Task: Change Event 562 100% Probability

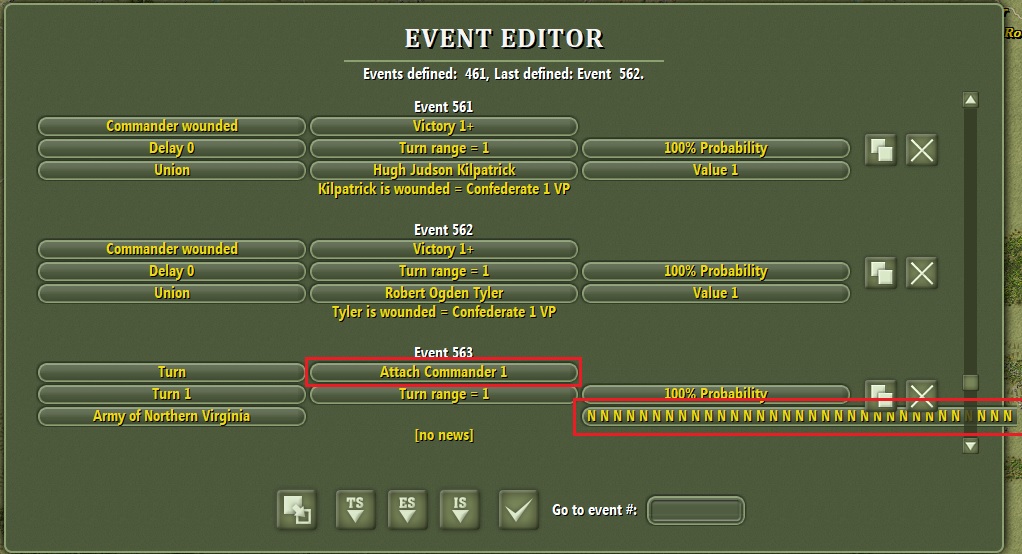Action: [x=715, y=271]
